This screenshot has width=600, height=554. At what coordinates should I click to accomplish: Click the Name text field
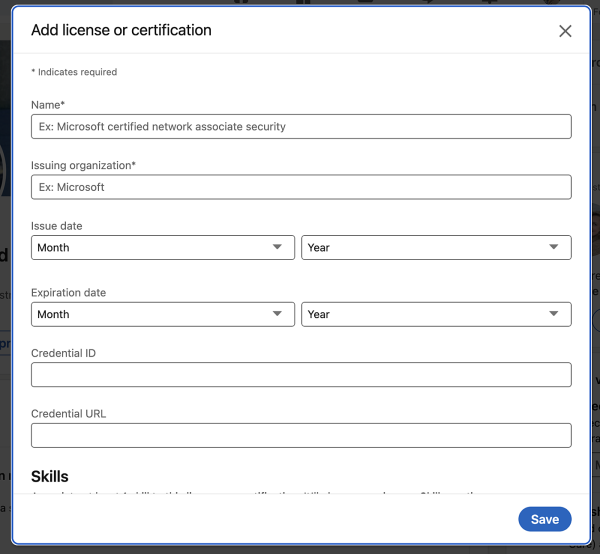tap(301, 126)
